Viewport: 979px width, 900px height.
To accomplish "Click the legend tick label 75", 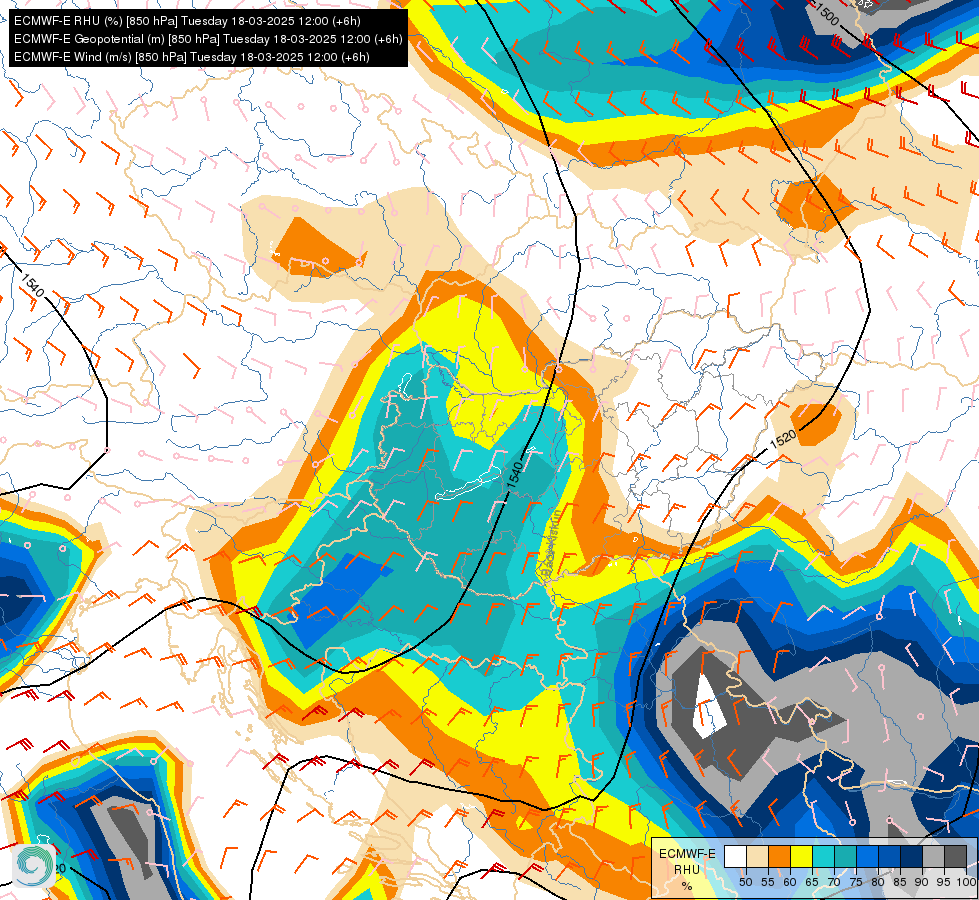I will click(x=856, y=882).
